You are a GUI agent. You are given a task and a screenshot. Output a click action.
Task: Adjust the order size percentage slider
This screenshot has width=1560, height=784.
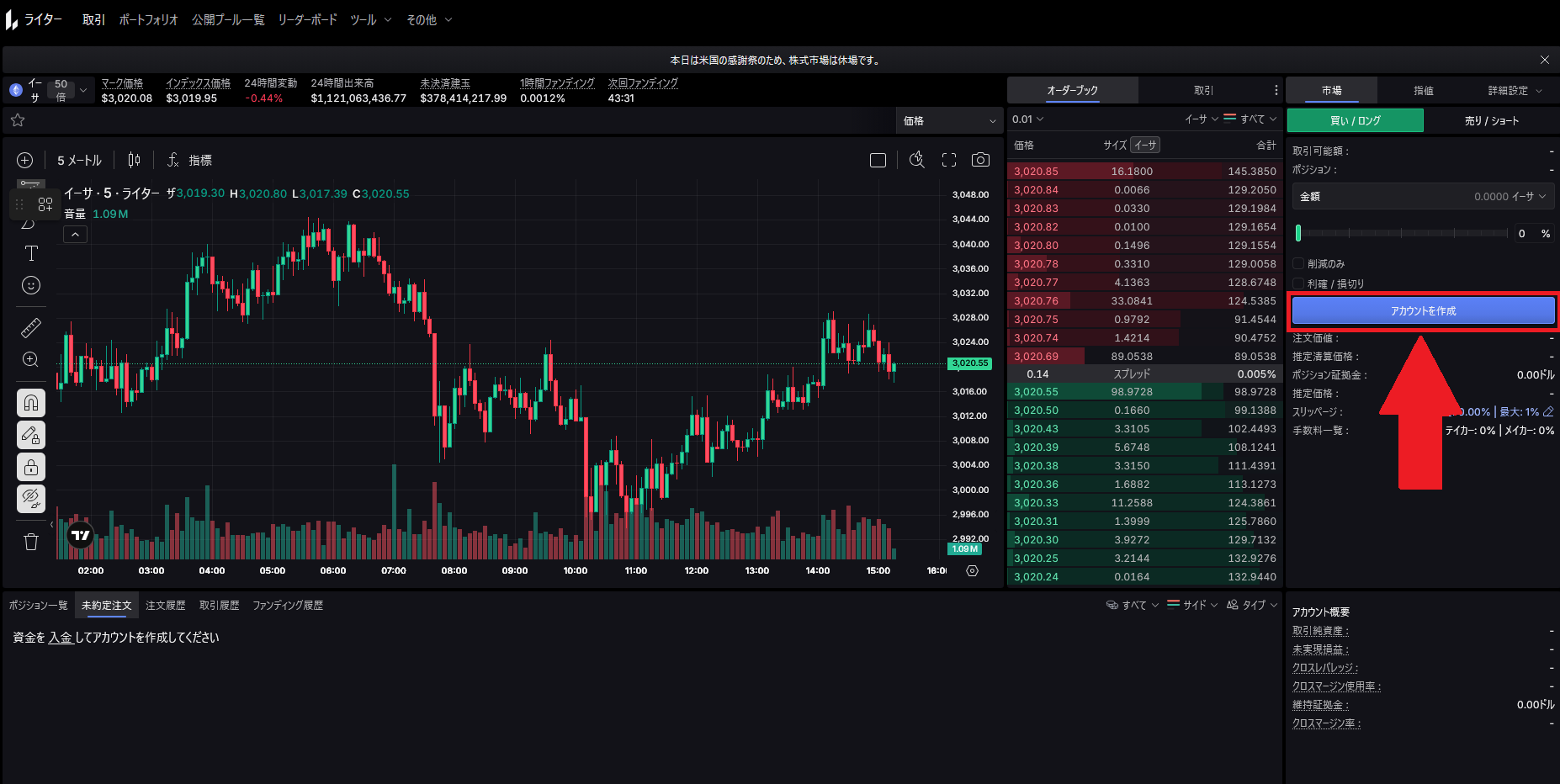click(1401, 233)
